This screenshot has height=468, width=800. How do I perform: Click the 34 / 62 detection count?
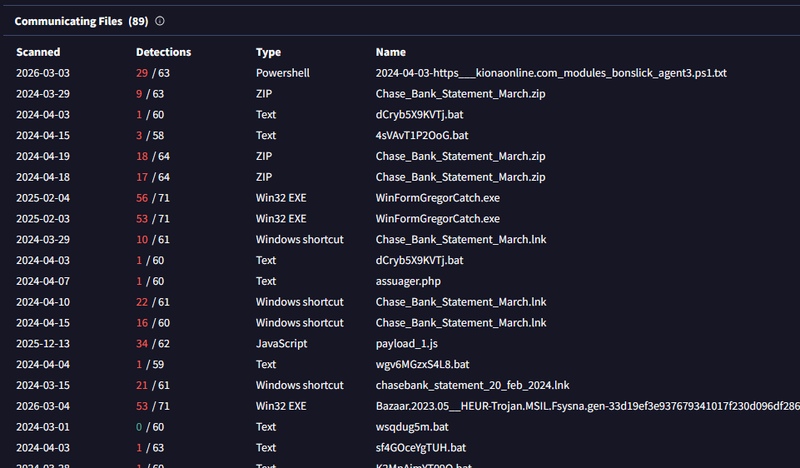click(x=153, y=344)
